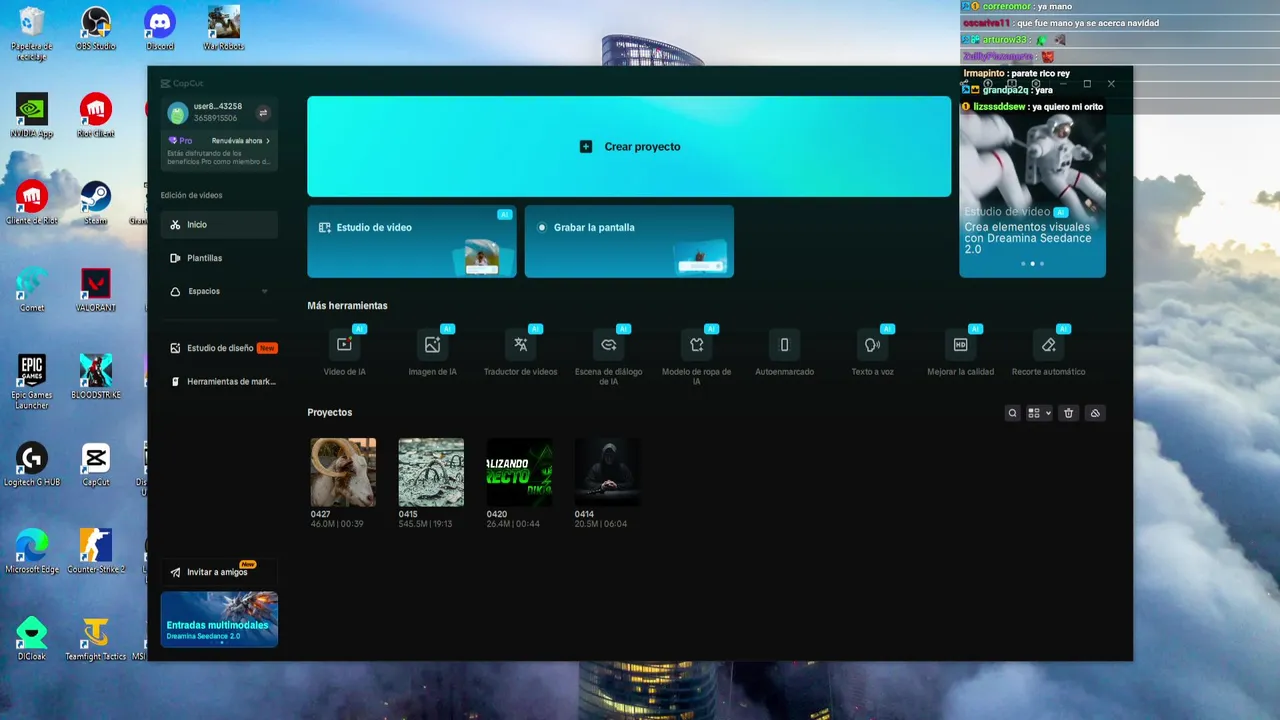Open project 0420 green-text thumbnail

point(519,472)
